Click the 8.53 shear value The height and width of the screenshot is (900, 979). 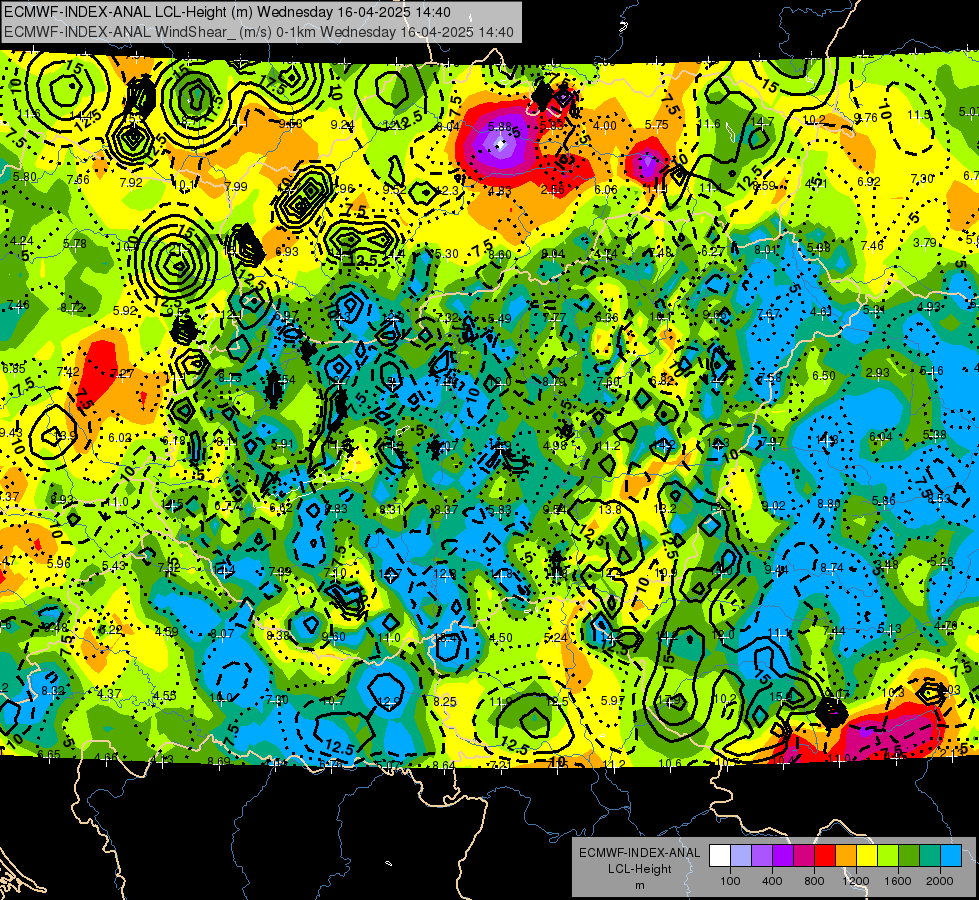[x=938, y=498]
